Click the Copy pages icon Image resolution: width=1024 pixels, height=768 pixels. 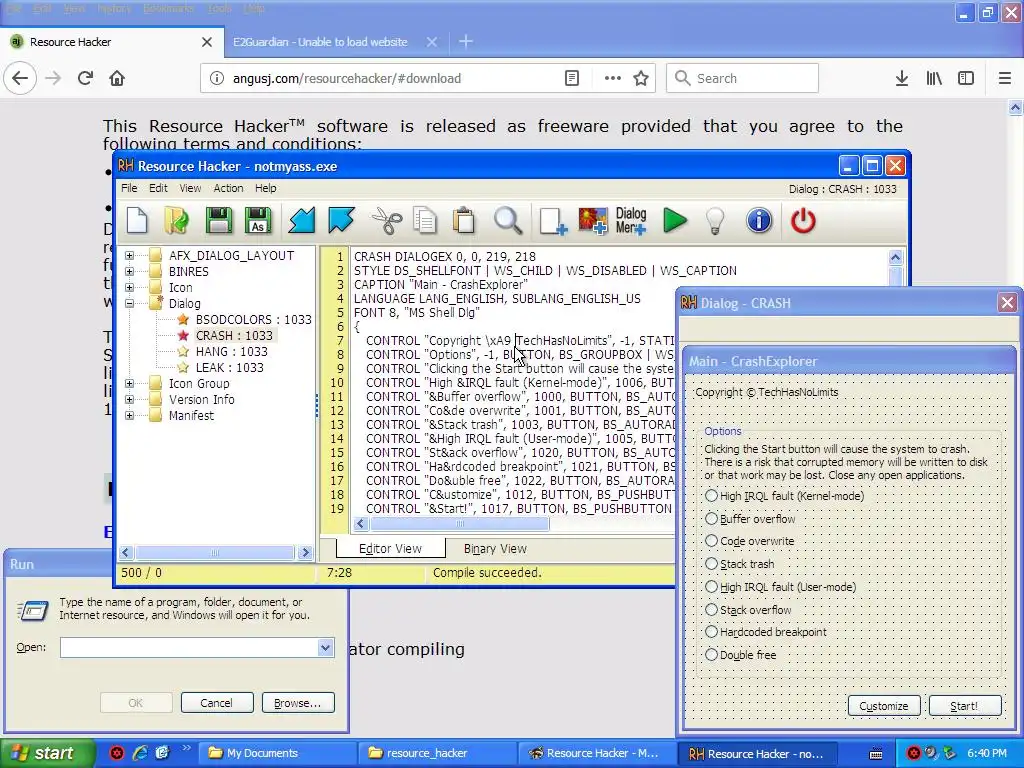[425, 220]
